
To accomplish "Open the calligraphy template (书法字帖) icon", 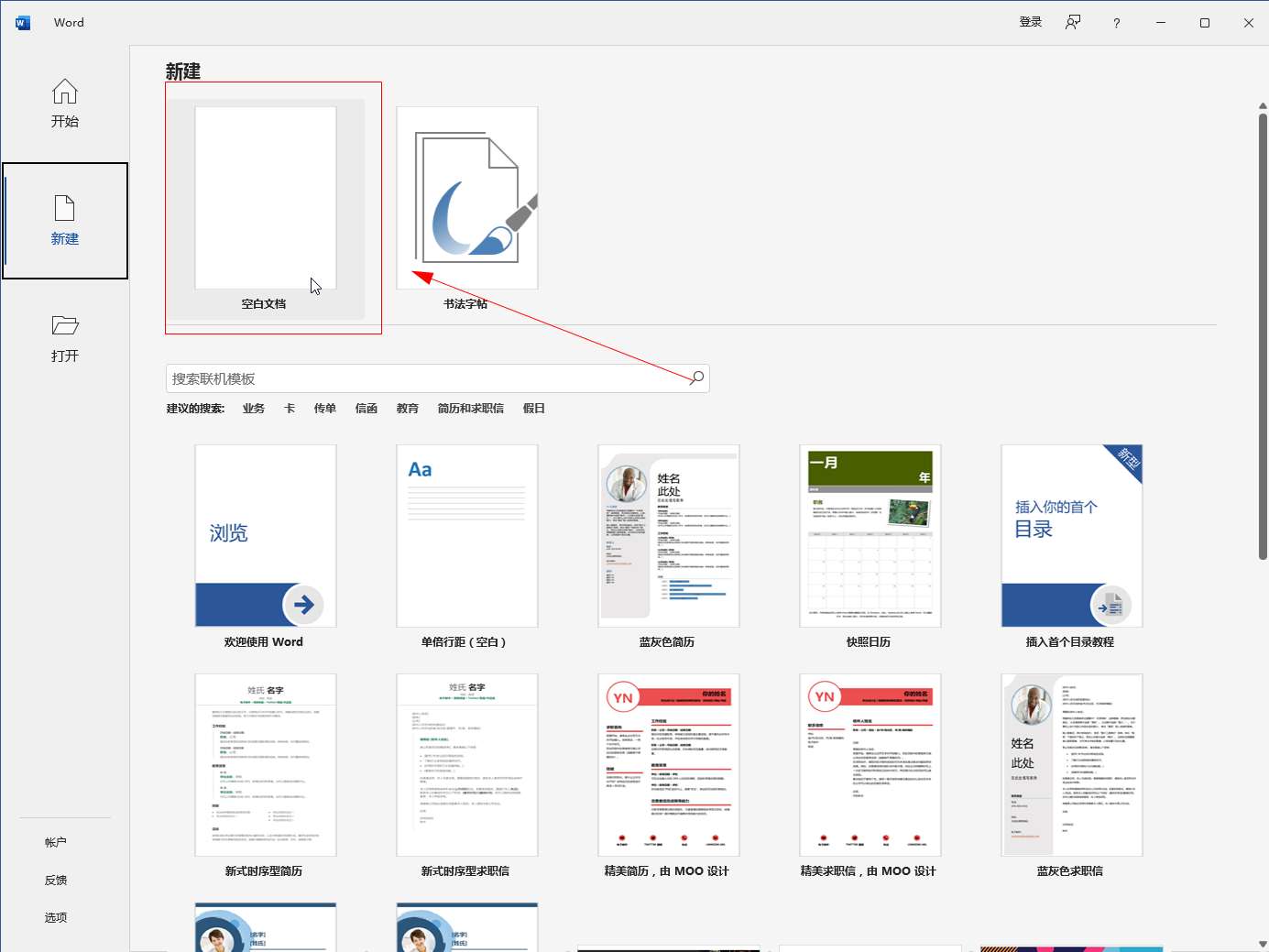I will pos(467,198).
